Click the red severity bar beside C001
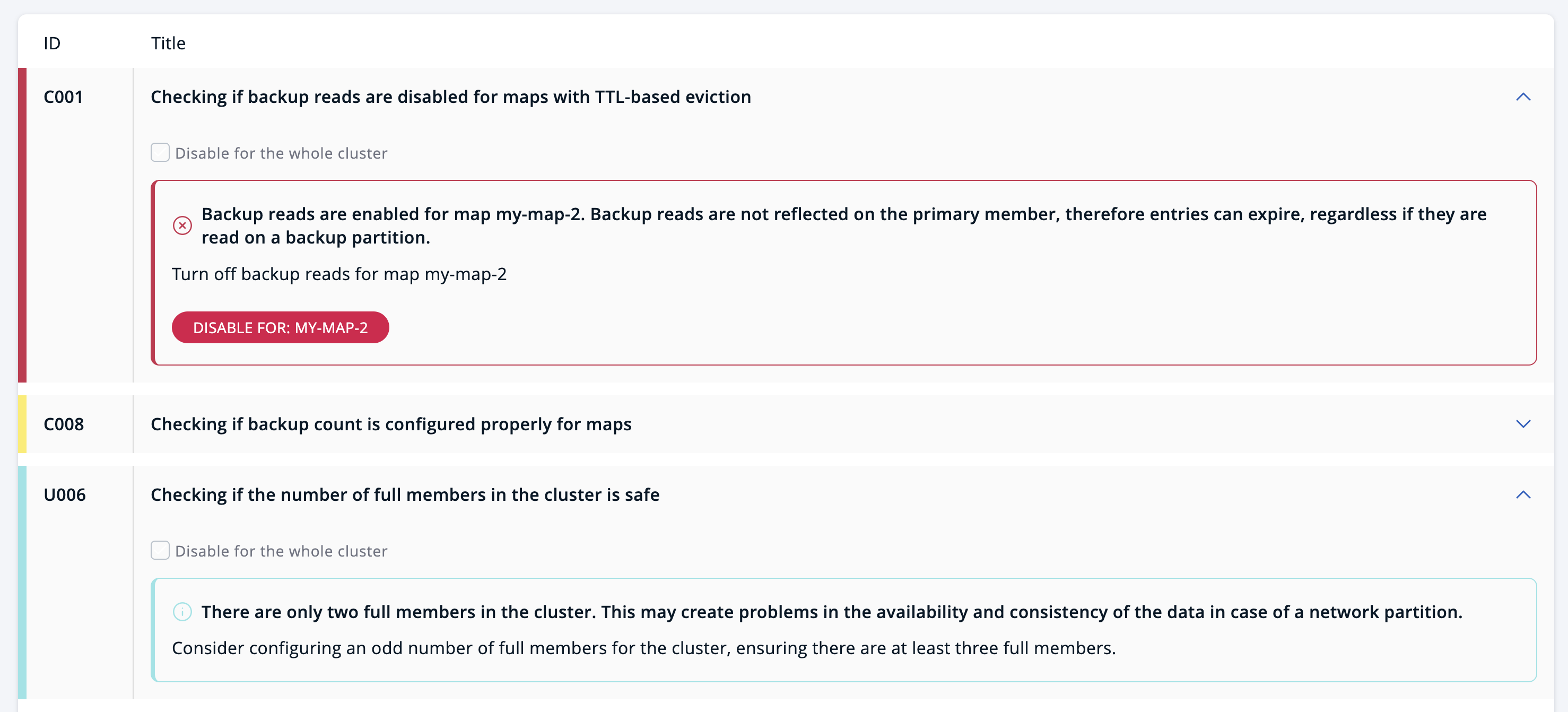This screenshot has height=712, width=1568. coord(22,225)
